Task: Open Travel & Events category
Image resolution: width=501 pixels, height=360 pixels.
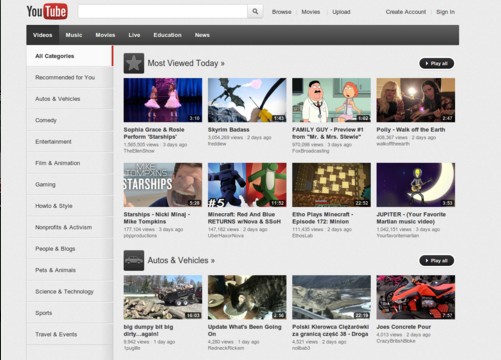Action: pos(70,334)
